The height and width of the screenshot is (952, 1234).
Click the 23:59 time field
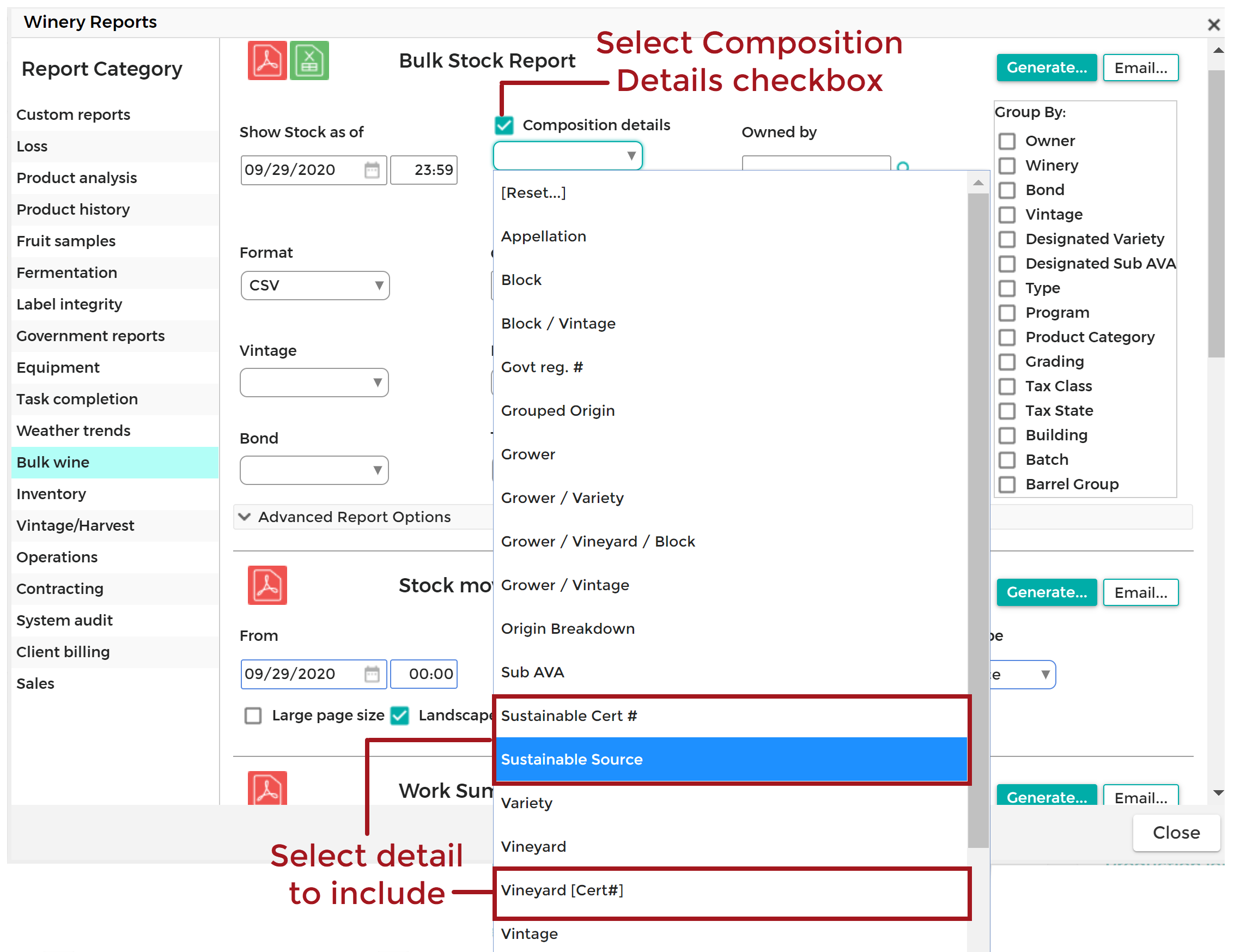(x=423, y=169)
